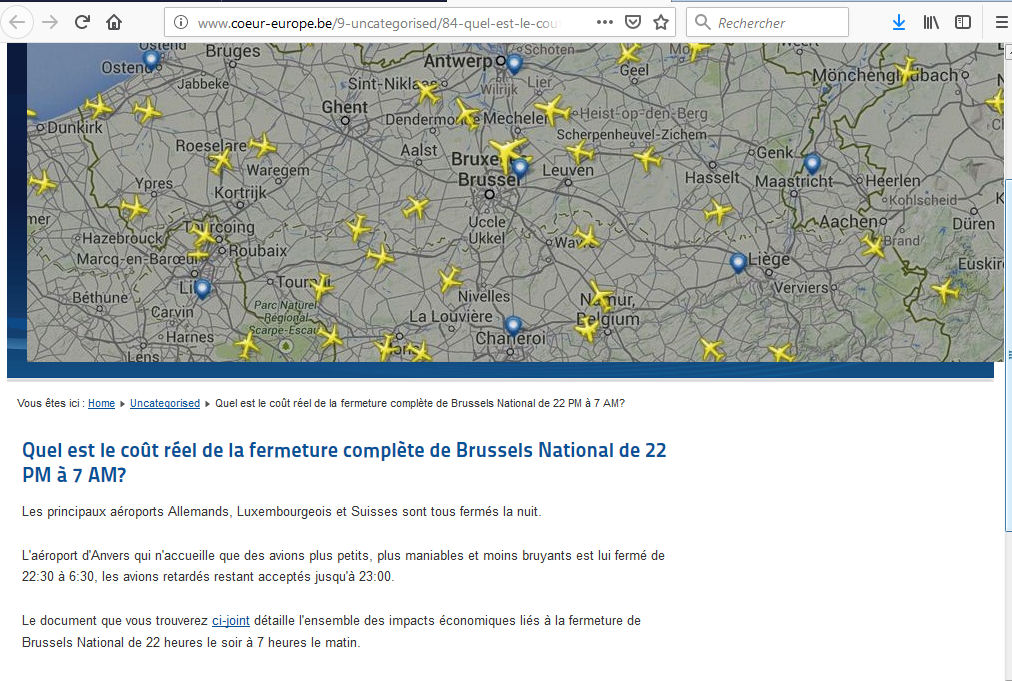Open the Firefox hamburger menu
This screenshot has width=1012, height=681.
(x=1001, y=23)
